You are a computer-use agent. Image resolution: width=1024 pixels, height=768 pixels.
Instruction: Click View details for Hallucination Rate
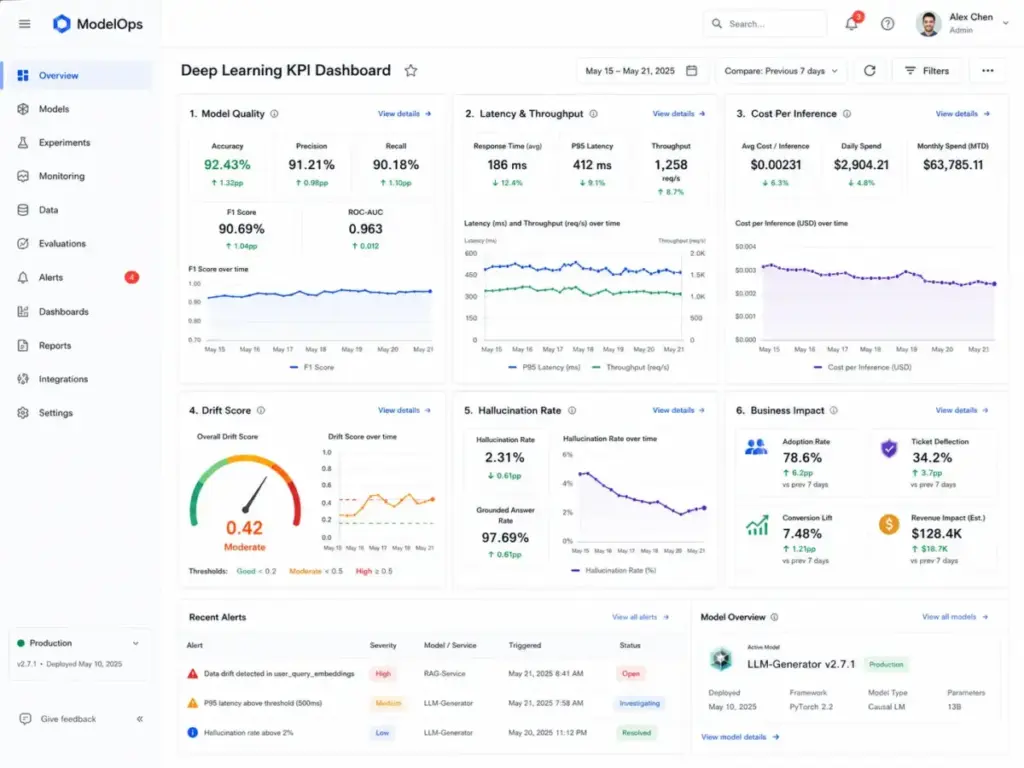coord(679,410)
